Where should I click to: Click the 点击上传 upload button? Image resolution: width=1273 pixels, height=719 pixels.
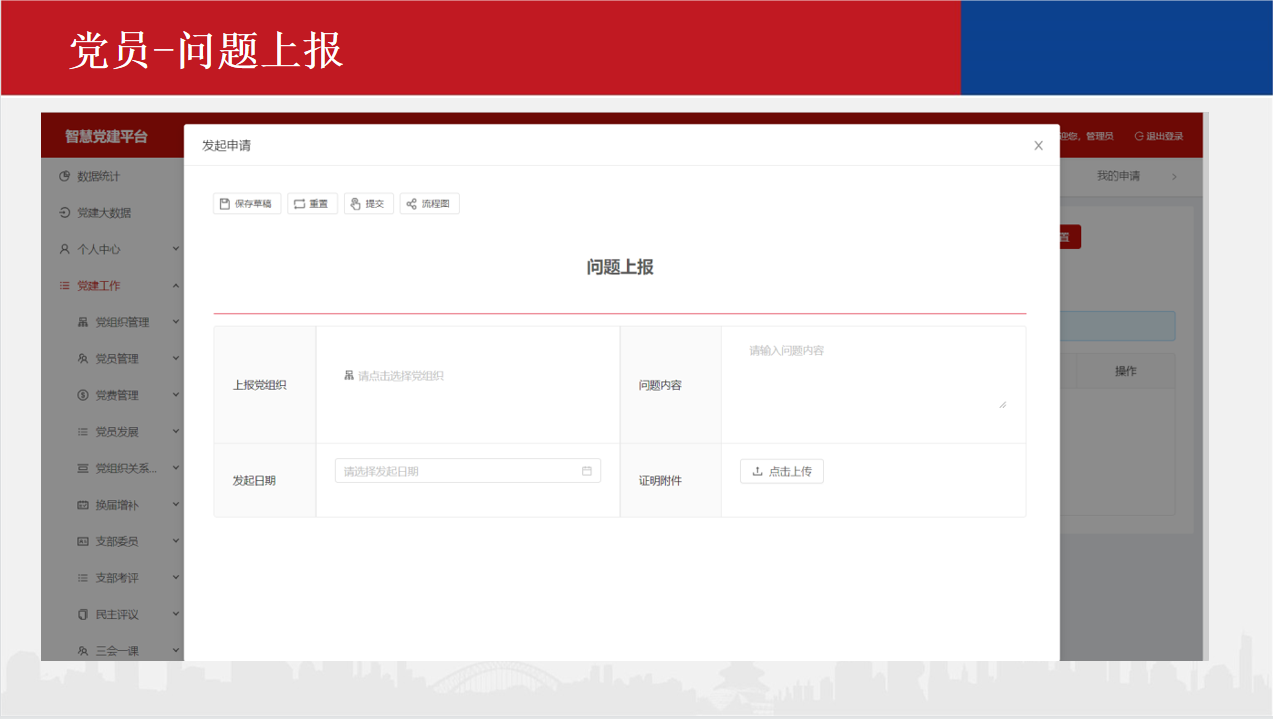point(781,471)
